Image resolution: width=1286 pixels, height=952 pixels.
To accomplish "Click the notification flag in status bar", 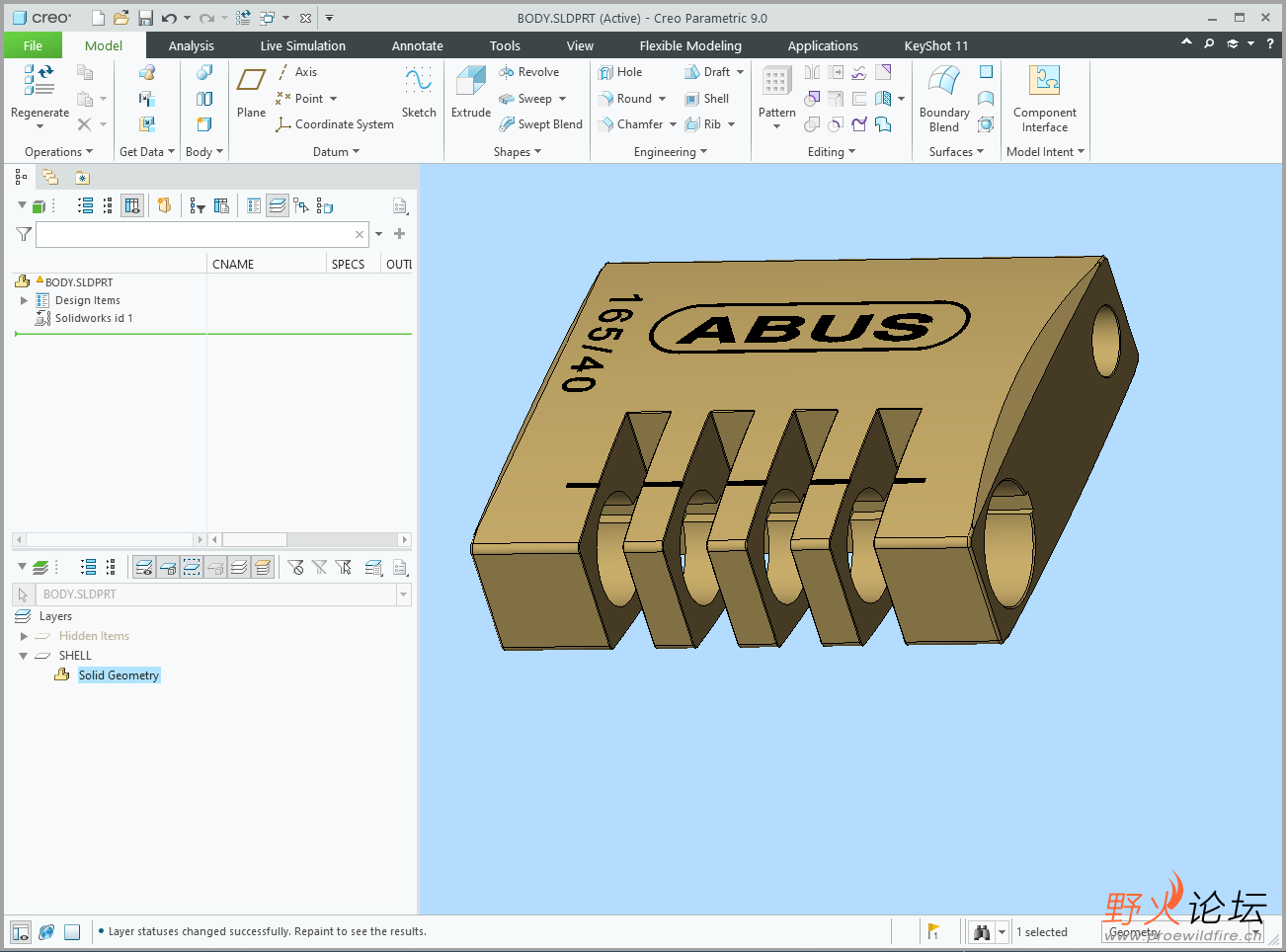I will click(933, 931).
